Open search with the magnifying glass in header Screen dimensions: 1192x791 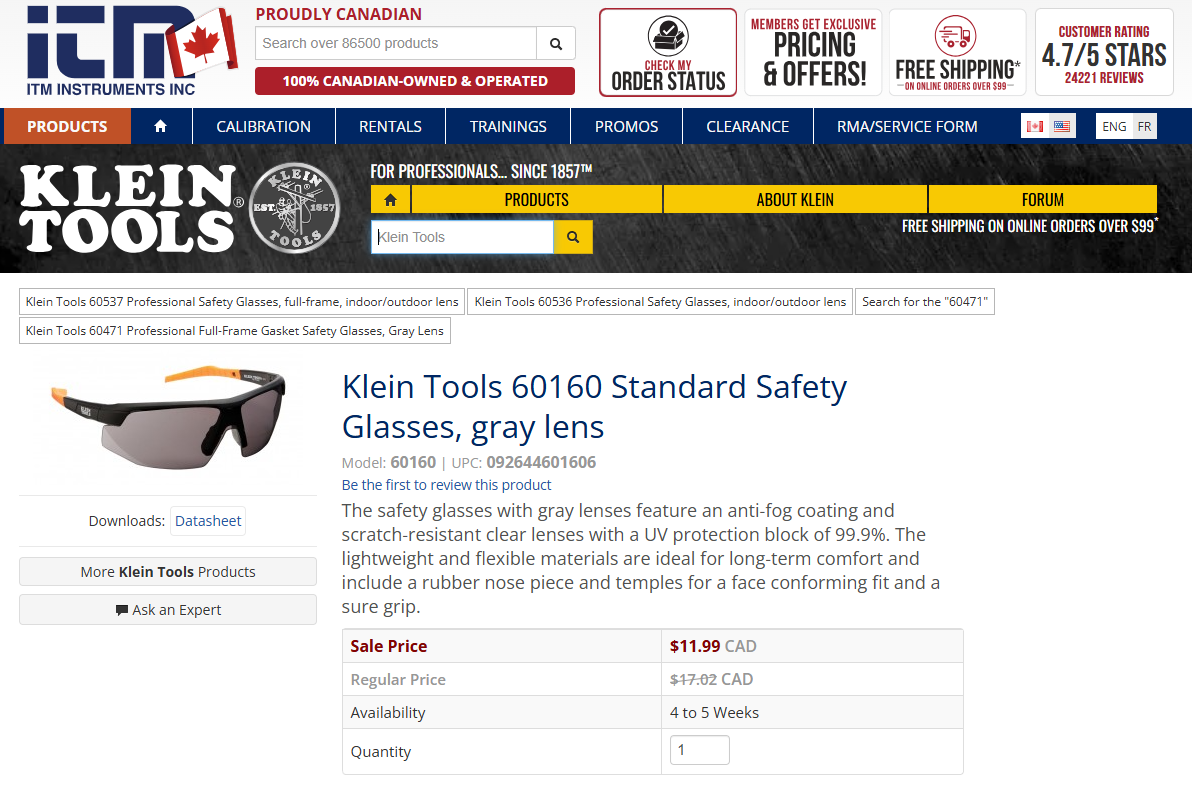point(556,44)
